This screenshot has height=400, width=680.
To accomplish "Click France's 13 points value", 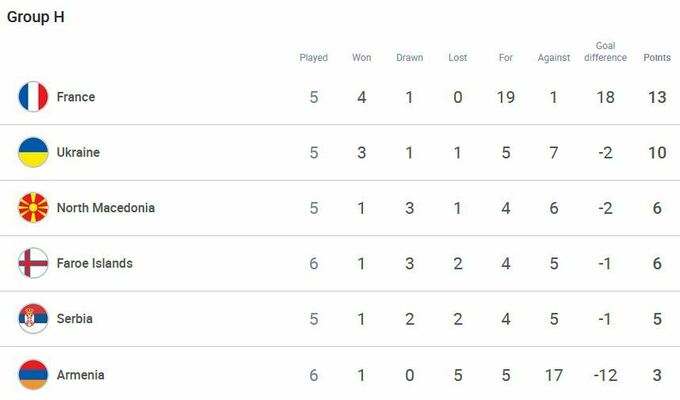I will tap(657, 97).
